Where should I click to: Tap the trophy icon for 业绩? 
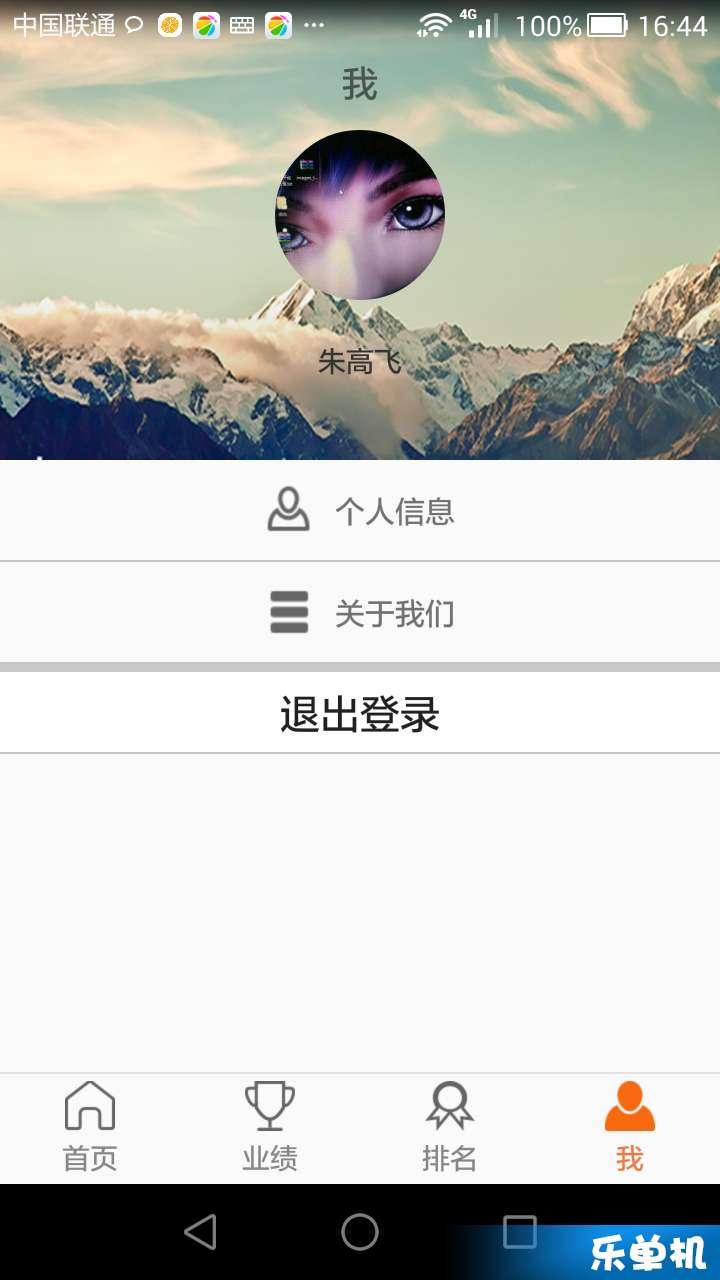[270, 1105]
